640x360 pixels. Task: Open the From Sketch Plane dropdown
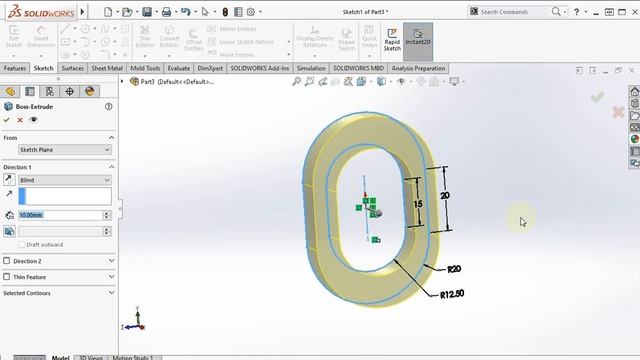click(65, 150)
